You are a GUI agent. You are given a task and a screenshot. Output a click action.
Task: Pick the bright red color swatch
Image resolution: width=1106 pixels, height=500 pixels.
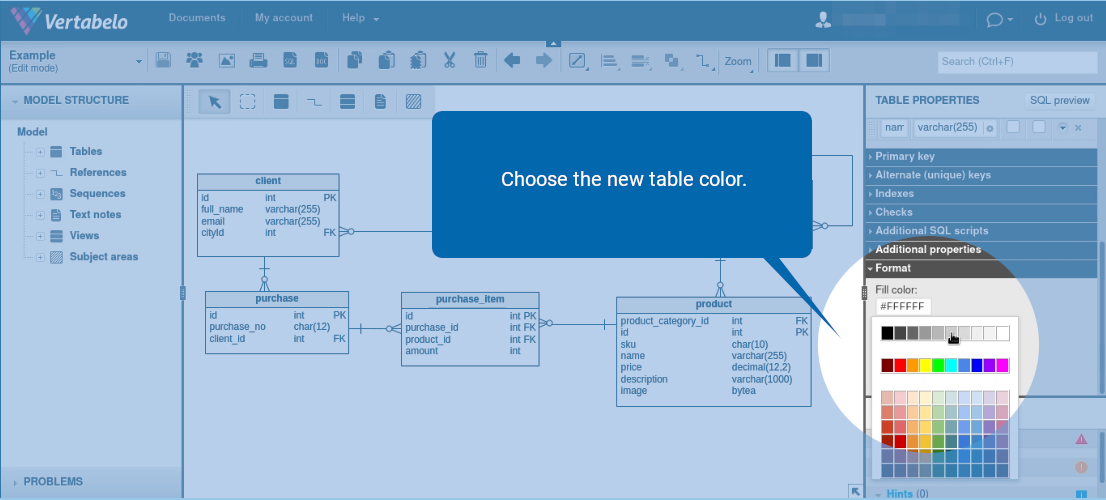coord(901,365)
